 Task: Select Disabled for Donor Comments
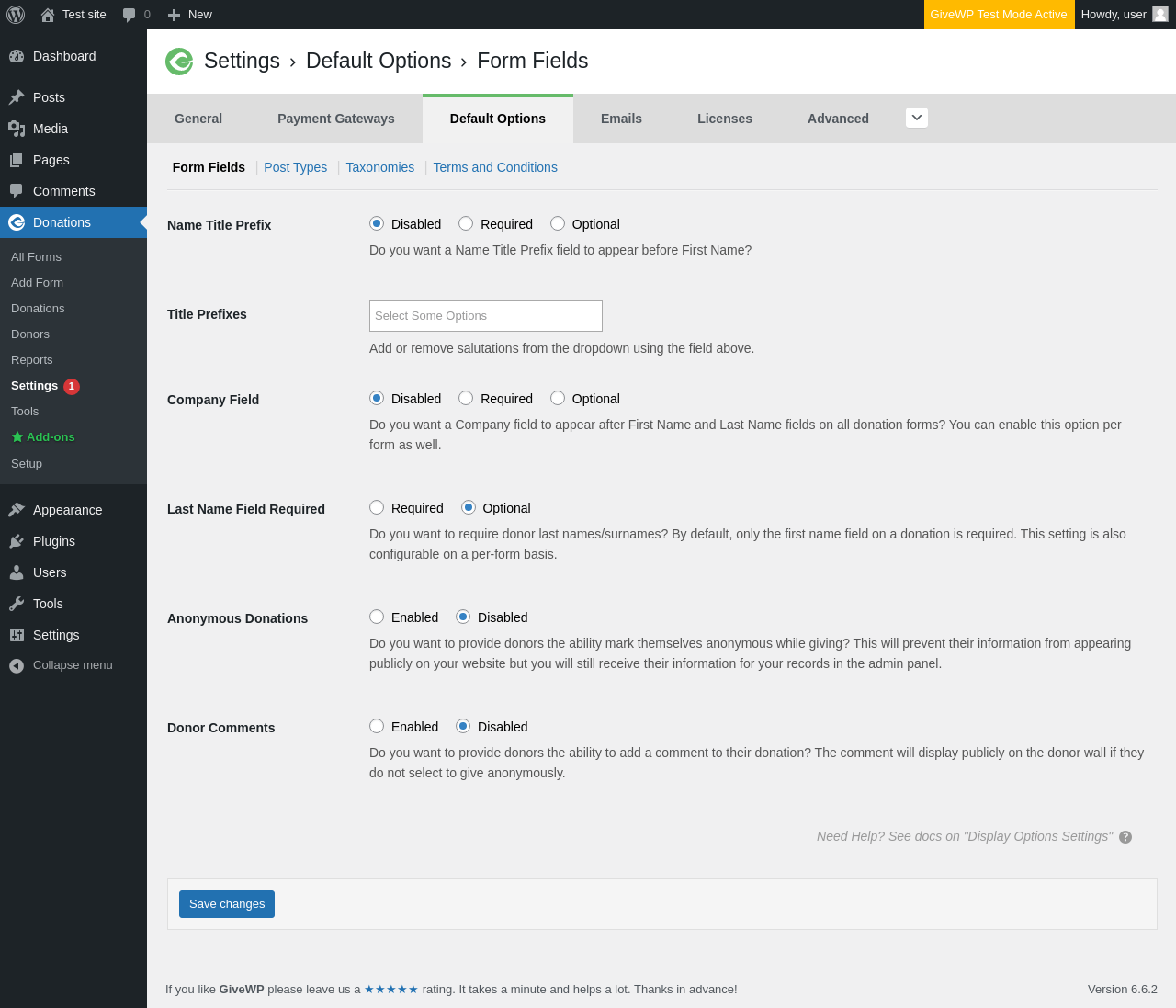click(x=463, y=726)
